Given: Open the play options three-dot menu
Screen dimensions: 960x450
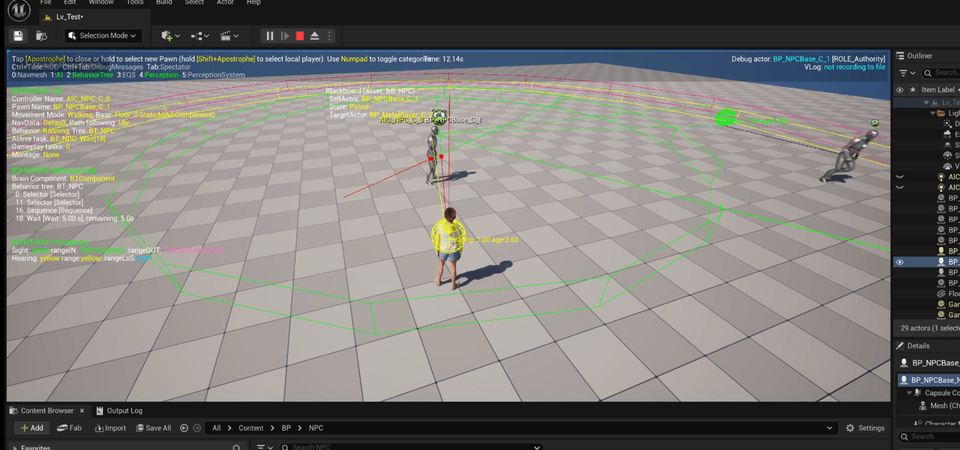Looking at the screenshot, I should tap(330, 36).
